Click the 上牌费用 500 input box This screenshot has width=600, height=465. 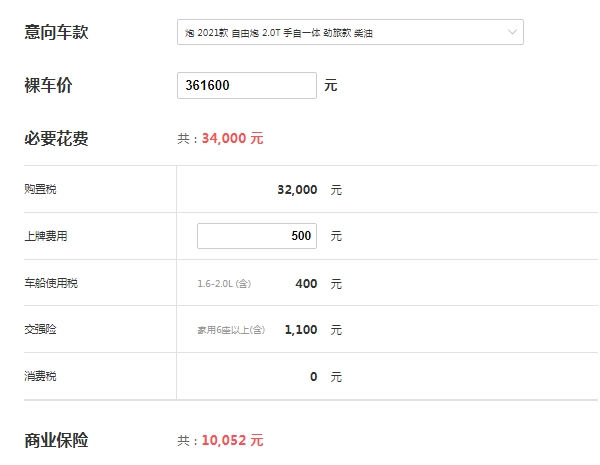click(x=257, y=236)
